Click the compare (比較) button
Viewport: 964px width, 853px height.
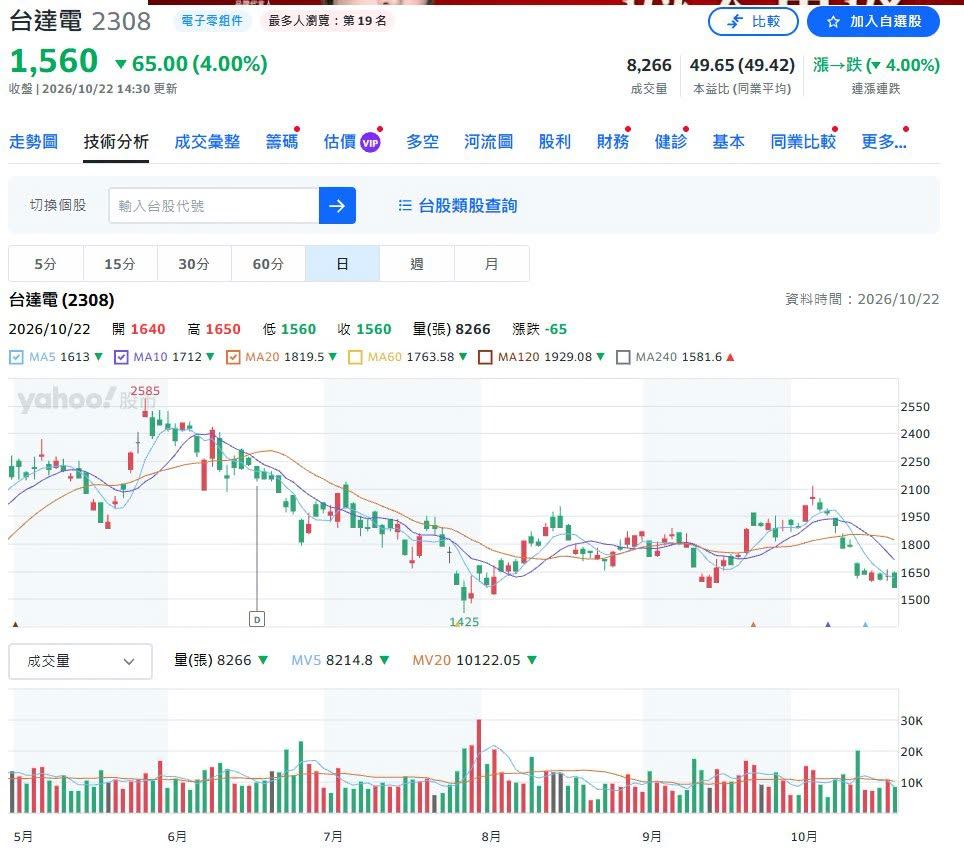pos(753,22)
